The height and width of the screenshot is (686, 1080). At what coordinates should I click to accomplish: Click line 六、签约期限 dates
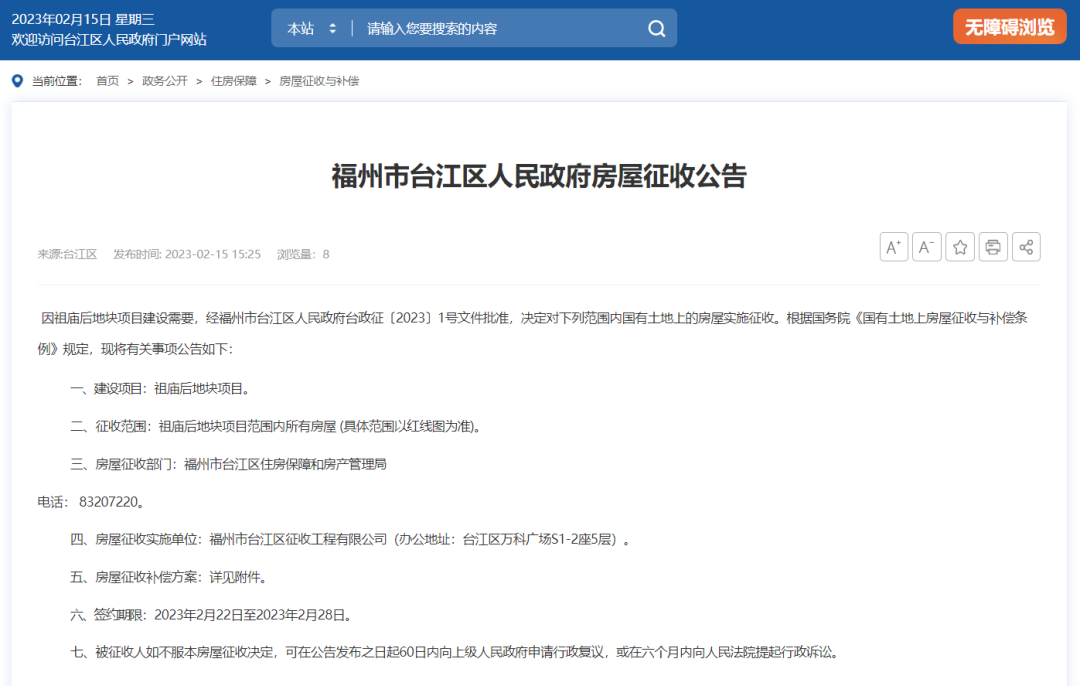tap(211, 615)
